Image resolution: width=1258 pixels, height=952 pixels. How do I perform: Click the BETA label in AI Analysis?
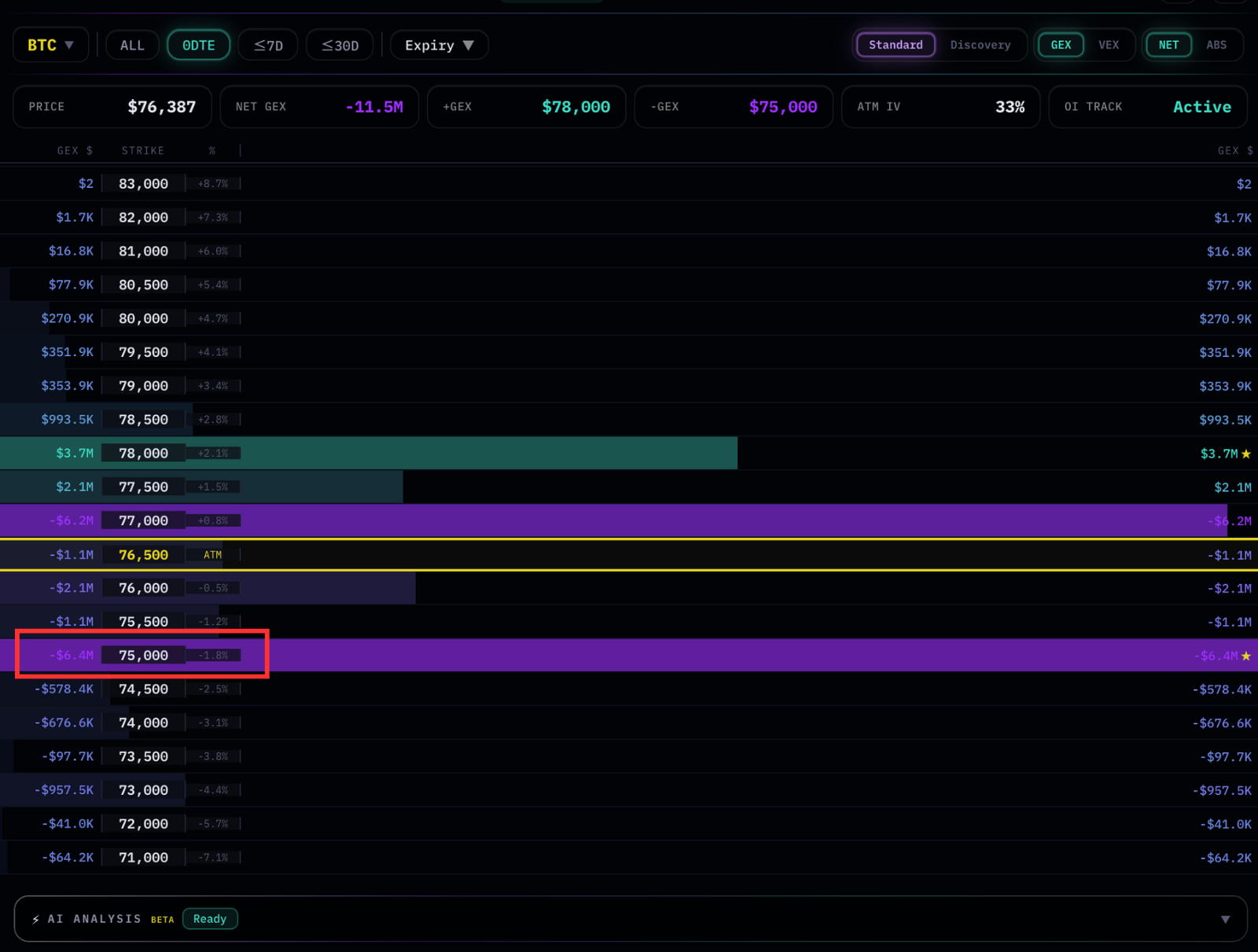click(163, 920)
